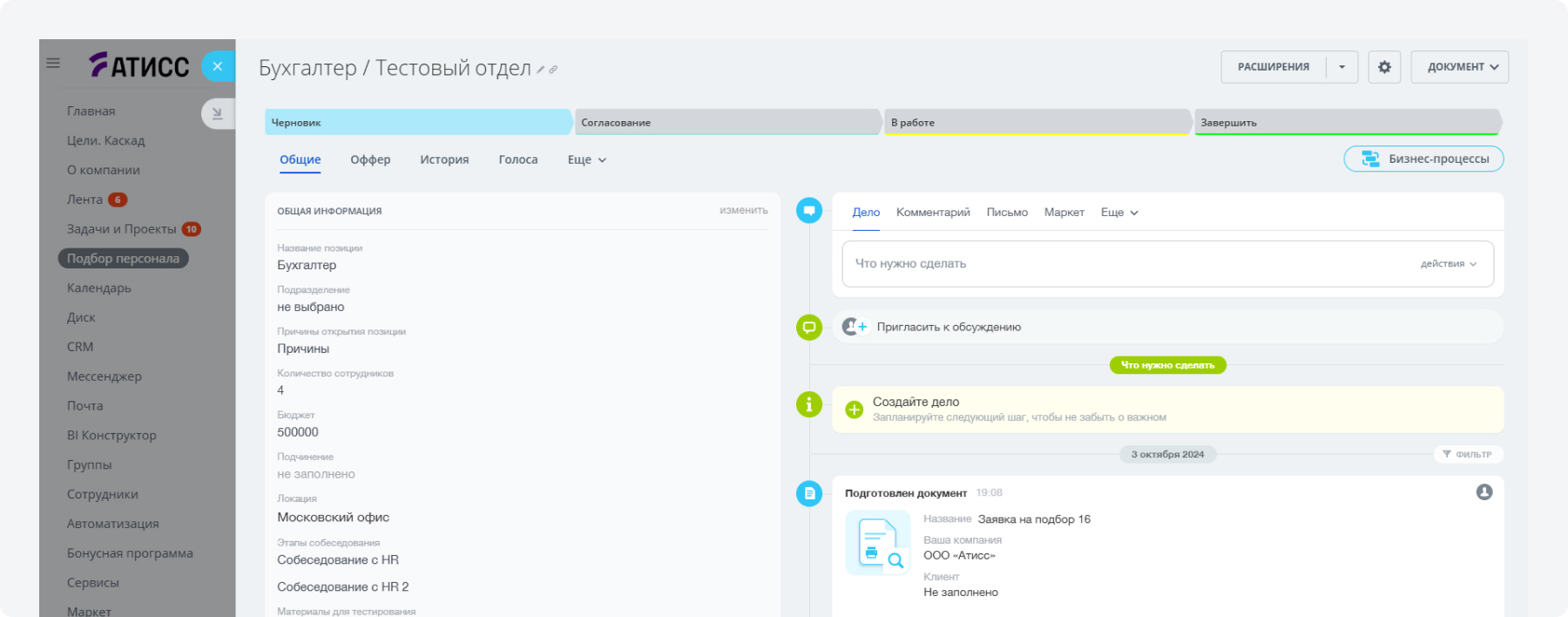
Task: Open Подбор персонала in sidebar
Action: 123,259
